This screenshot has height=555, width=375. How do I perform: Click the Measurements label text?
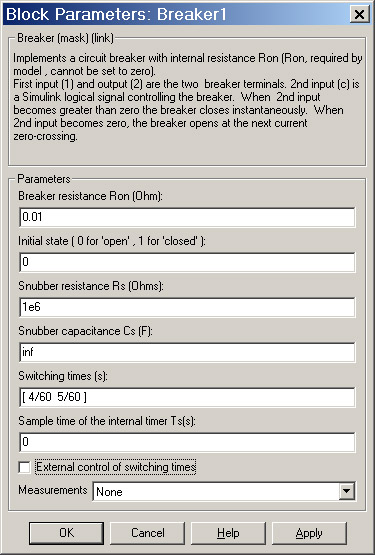pos(53,490)
